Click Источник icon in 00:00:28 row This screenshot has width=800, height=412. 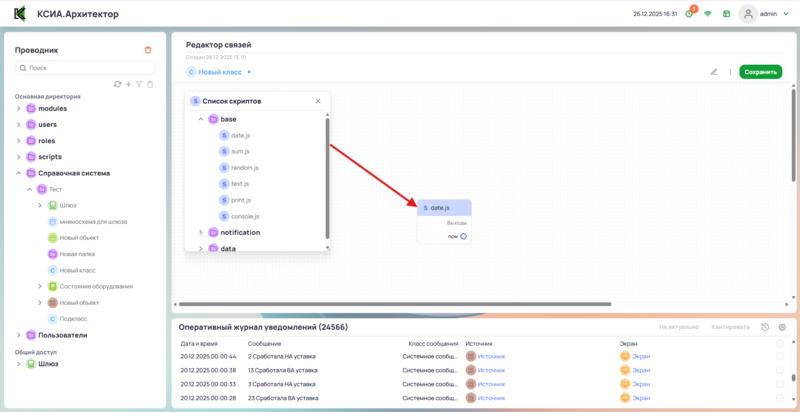click(471, 398)
